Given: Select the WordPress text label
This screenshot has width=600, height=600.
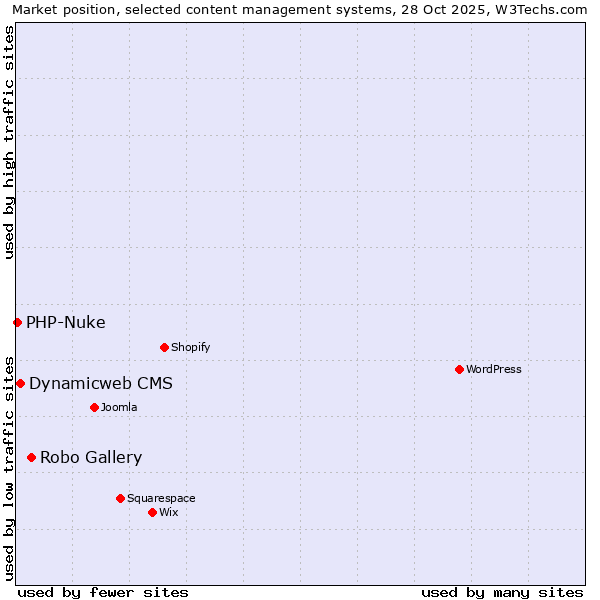Looking at the screenshot, I should [493, 369].
